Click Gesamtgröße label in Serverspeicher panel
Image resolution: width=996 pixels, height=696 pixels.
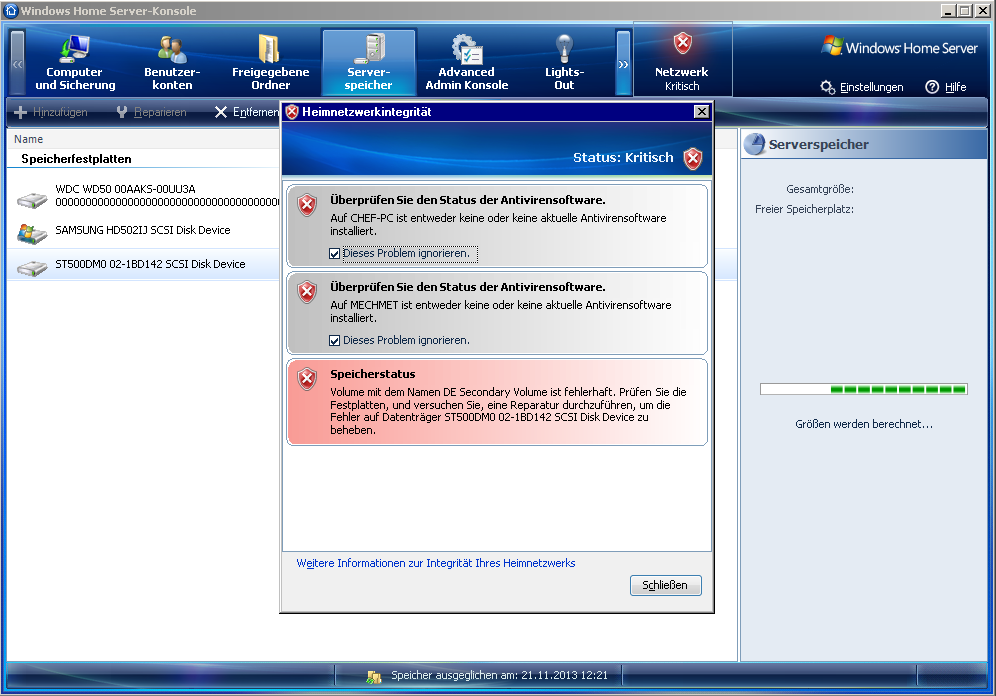click(x=819, y=189)
